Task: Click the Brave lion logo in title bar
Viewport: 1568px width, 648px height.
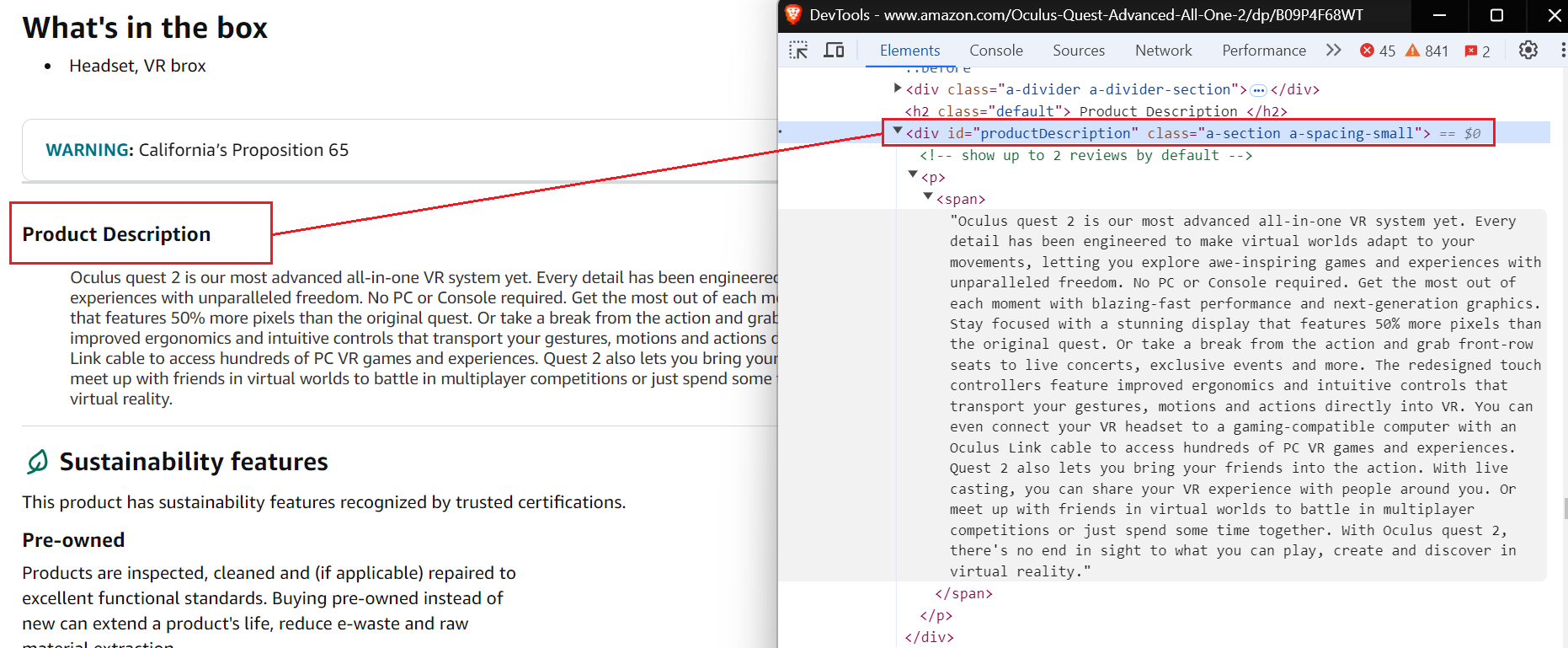Action: pos(793,14)
